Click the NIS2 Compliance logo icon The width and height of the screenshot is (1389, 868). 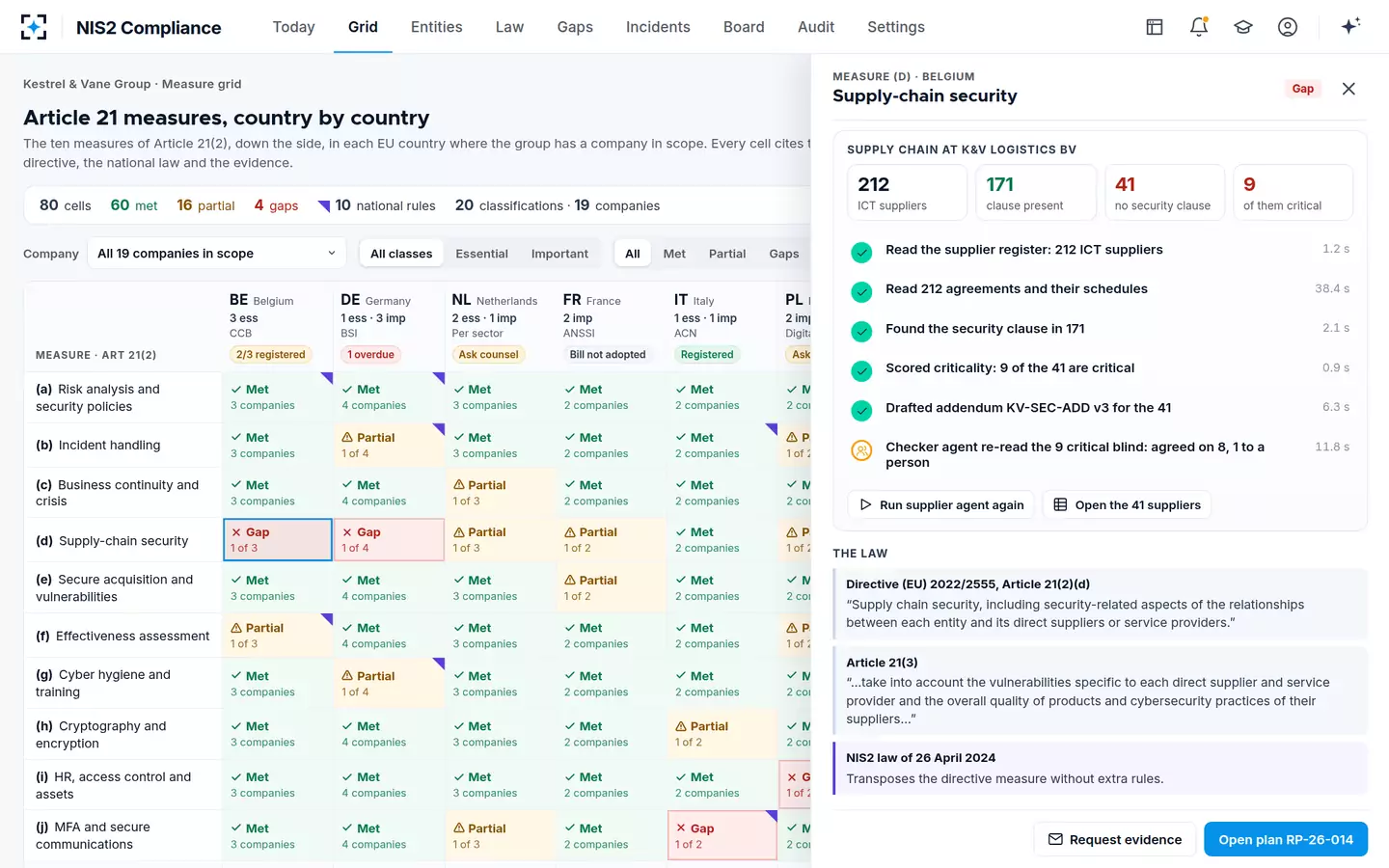pyautogui.click(x=34, y=27)
